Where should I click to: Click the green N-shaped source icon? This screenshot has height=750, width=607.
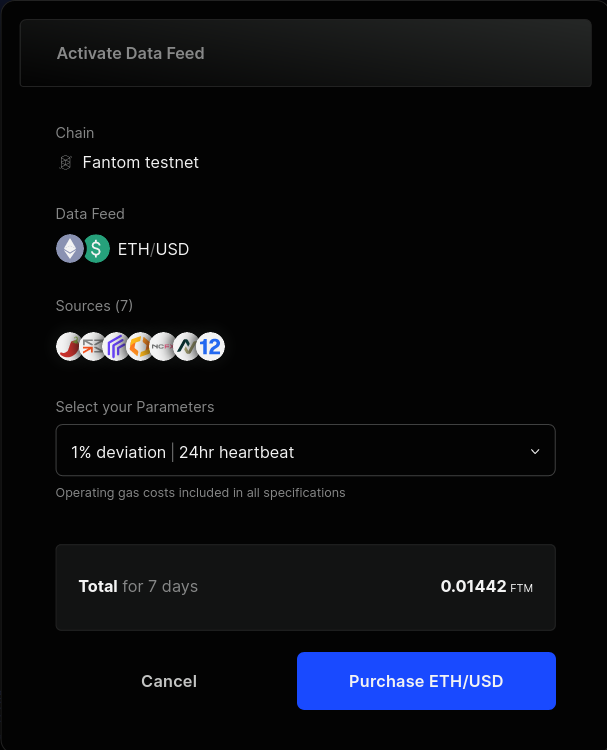point(187,347)
